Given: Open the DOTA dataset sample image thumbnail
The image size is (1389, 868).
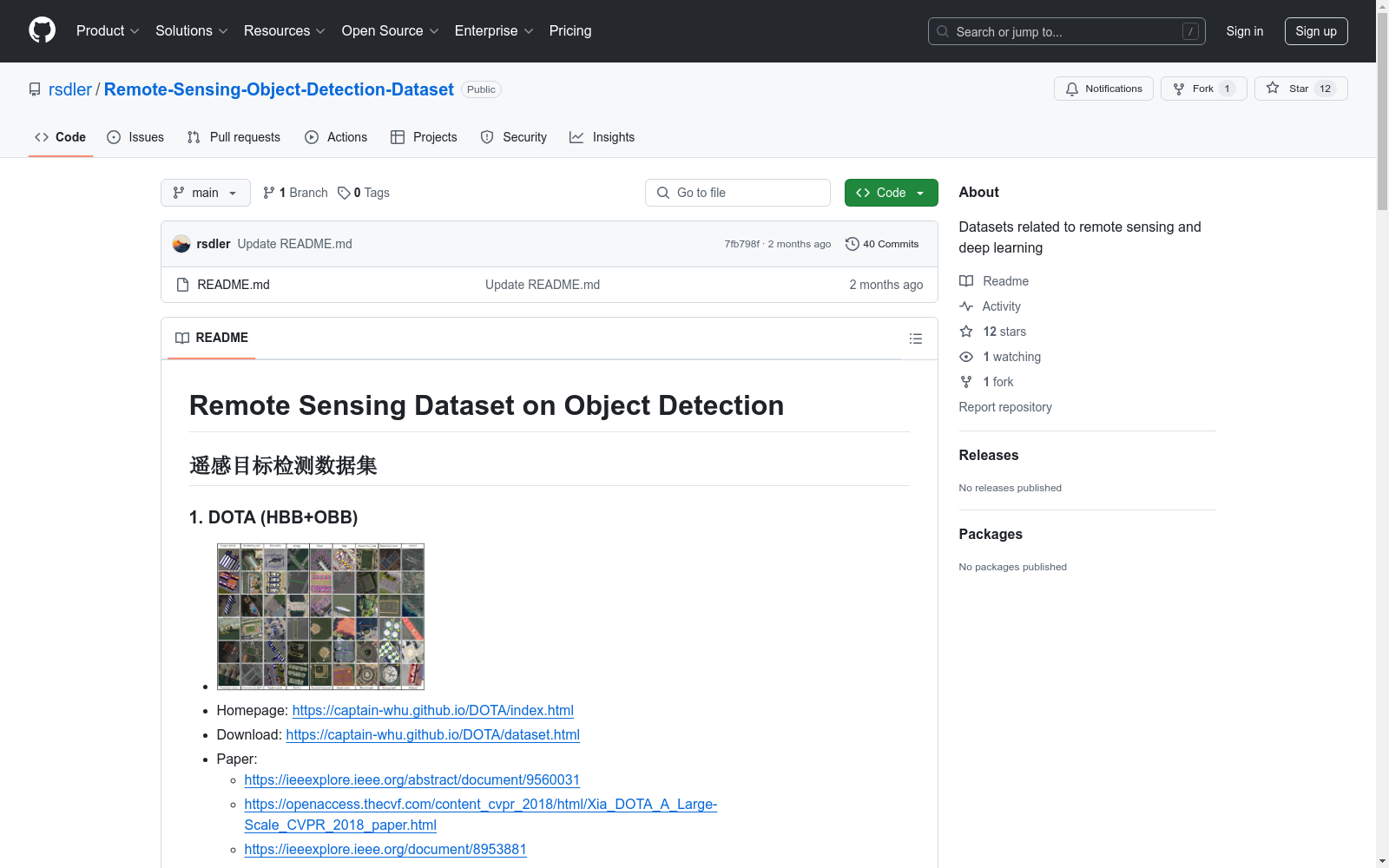Looking at the screenshot, I should 320,616.
